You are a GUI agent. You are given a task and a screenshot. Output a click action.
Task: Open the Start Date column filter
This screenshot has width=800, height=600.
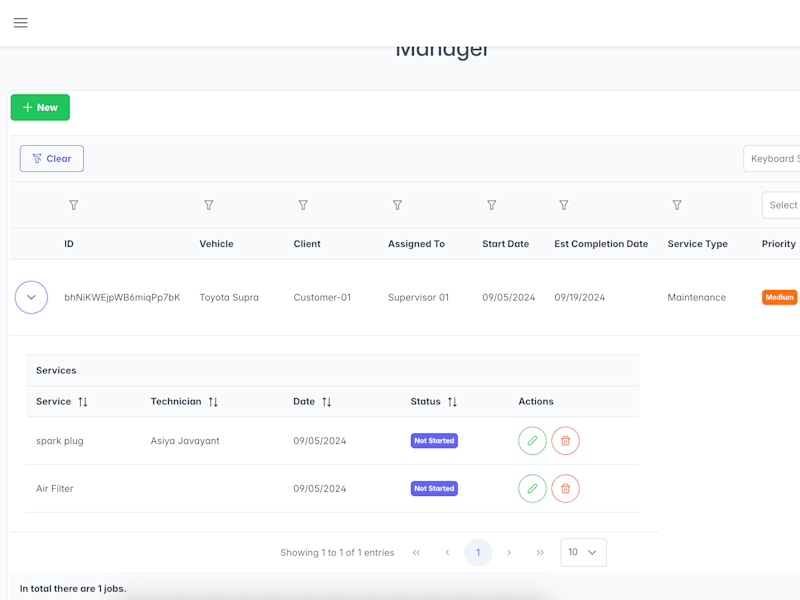click(492, 205)
